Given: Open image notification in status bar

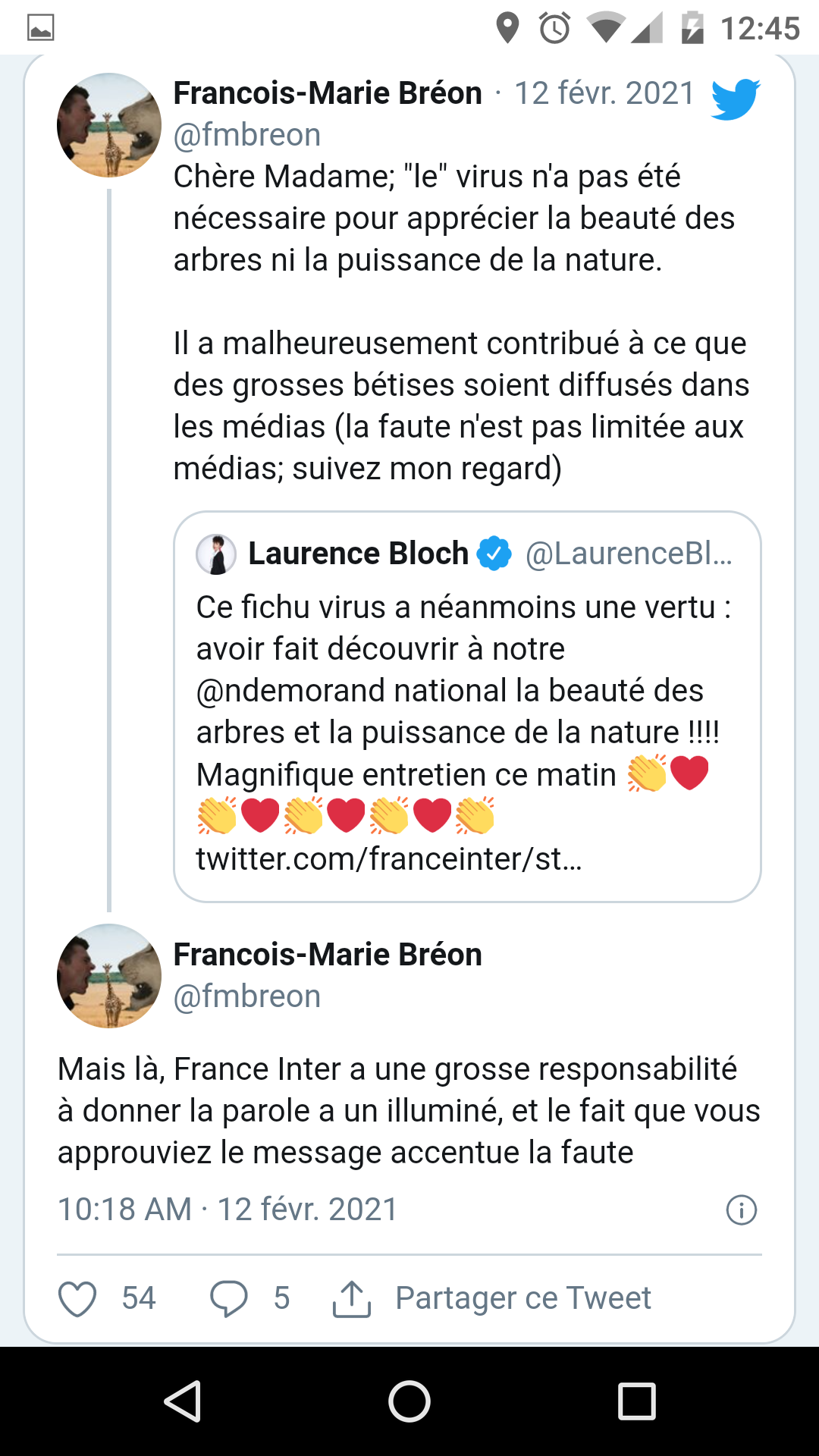Looking at the screenshot, I should tap(40, 28).
